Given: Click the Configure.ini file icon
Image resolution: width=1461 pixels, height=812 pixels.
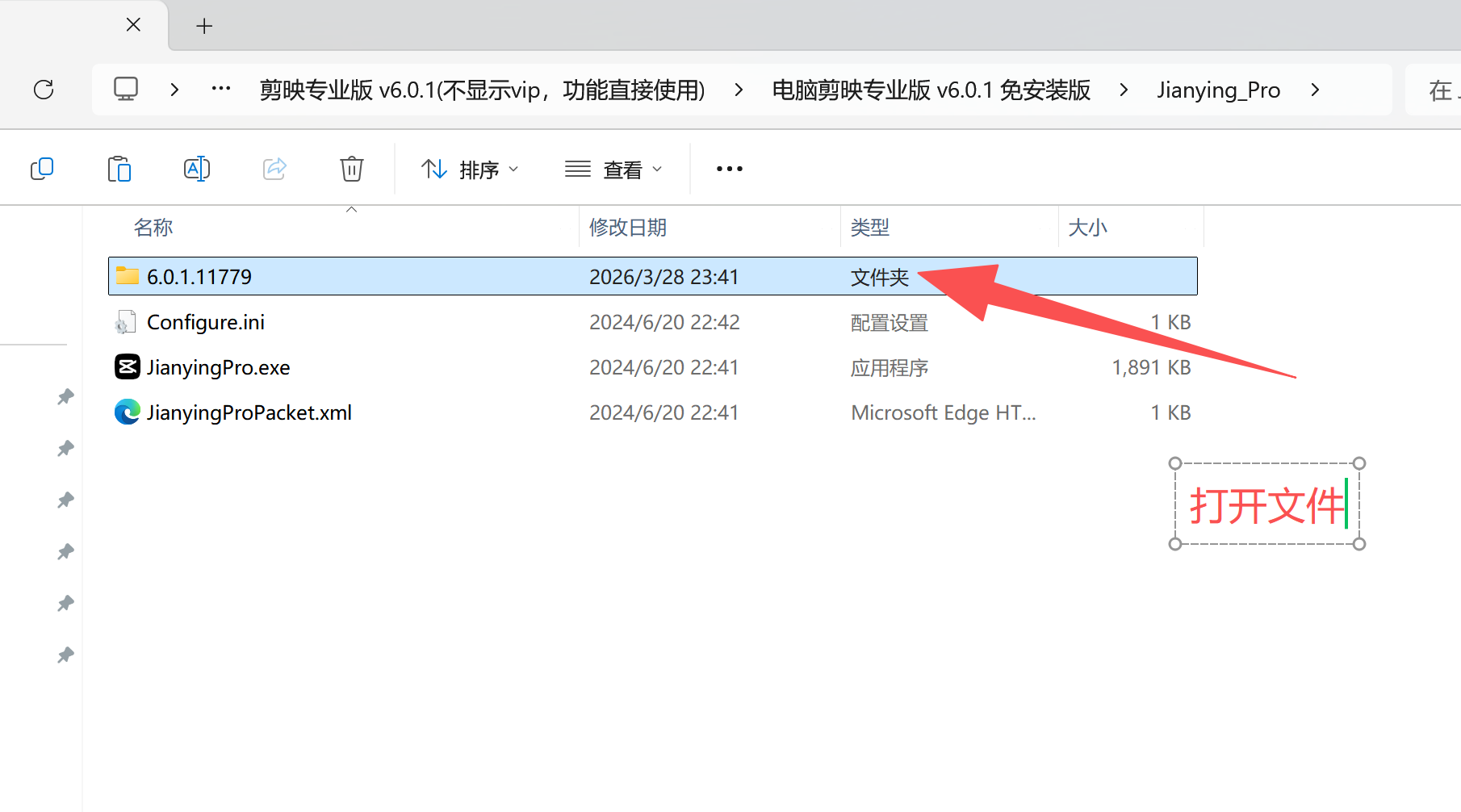Looking at the screenshot, I should point(125,322).
